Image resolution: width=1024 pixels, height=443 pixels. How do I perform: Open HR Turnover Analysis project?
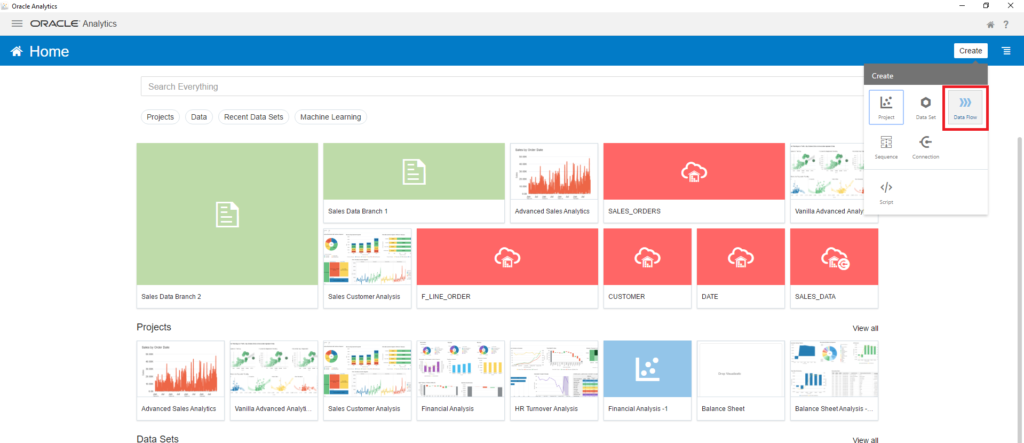click(x=554, y=380)
